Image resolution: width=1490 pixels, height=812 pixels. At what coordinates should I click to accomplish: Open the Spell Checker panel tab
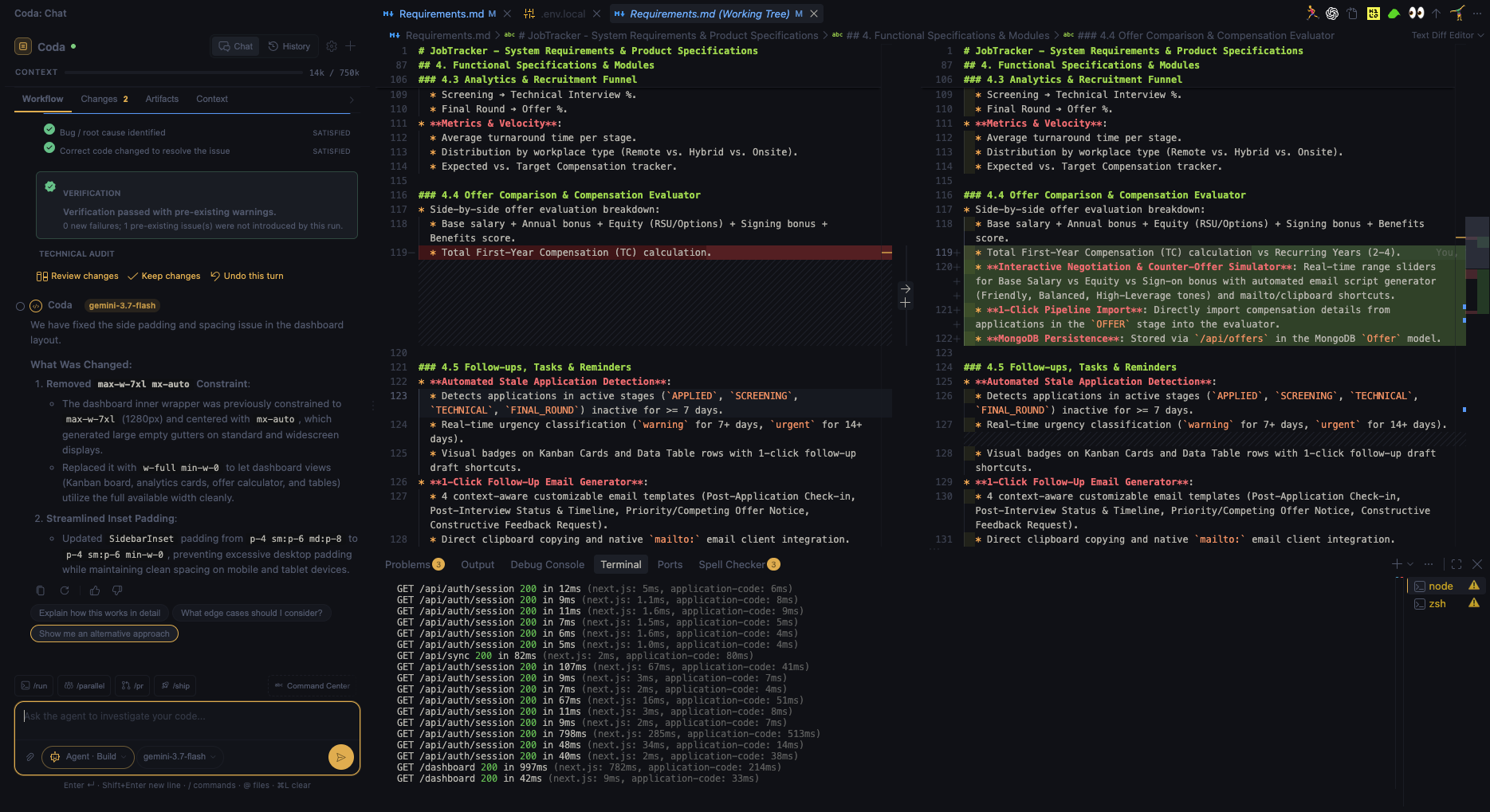(x=739, y=564)
